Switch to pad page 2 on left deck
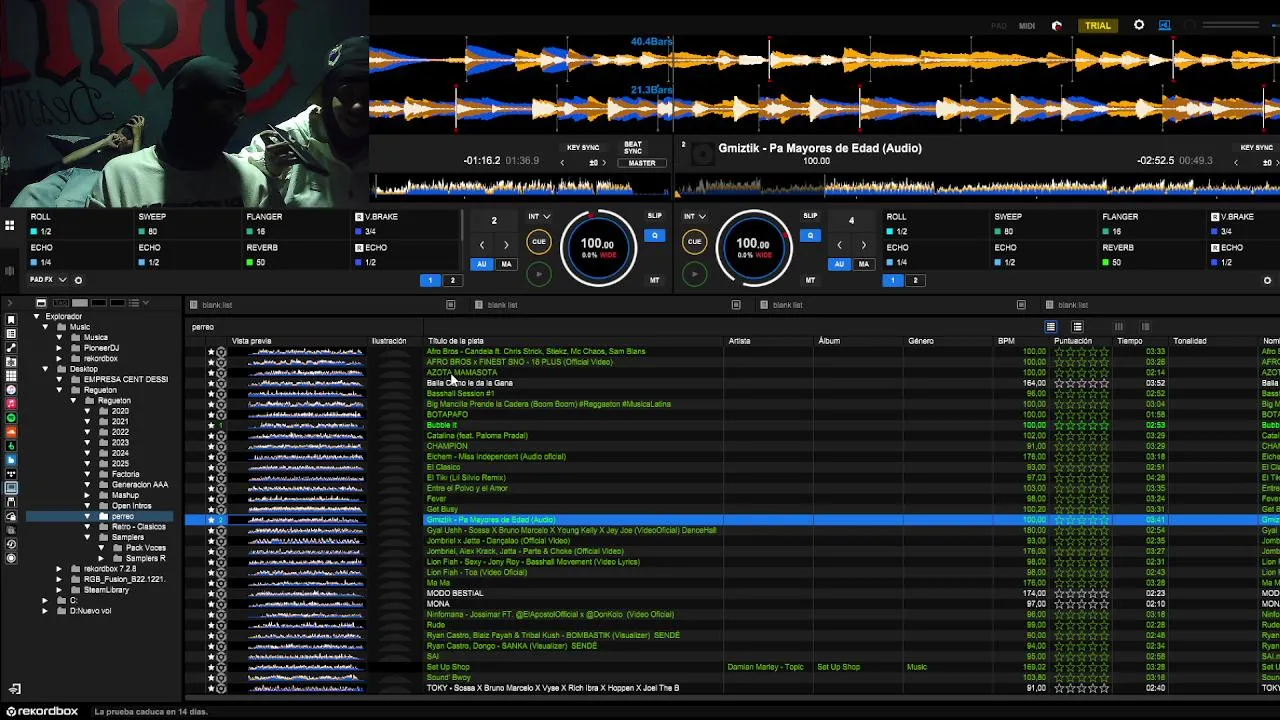The width and height of the screenshot is (1280, 720). [452, 281]
